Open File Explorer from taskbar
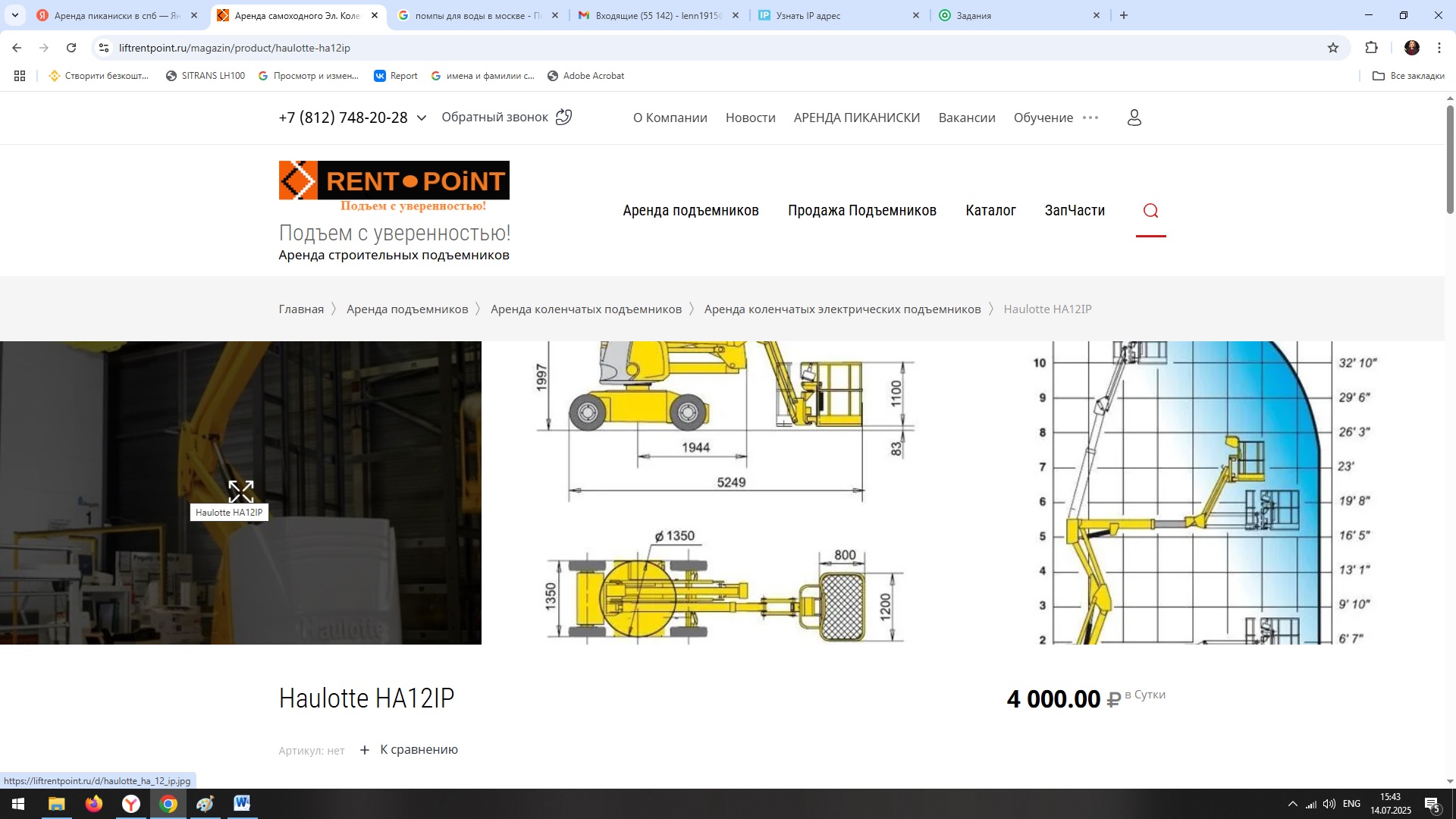 pyautogui.click(x=56, y=804)
